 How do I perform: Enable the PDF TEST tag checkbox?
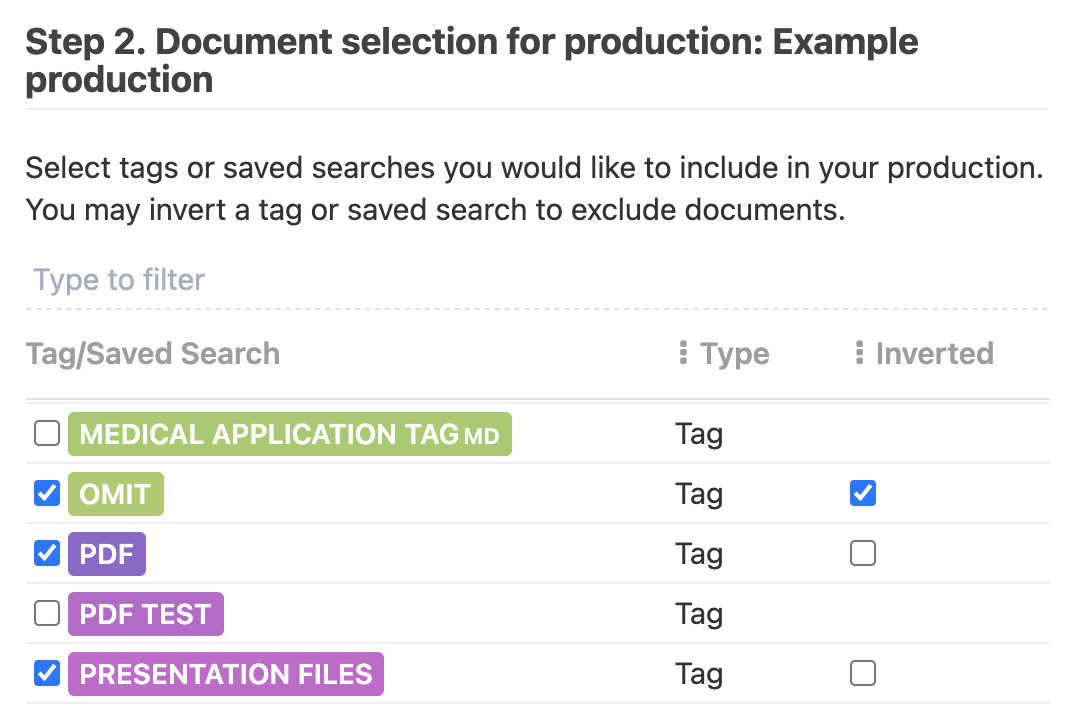click(x=47, y=614)
